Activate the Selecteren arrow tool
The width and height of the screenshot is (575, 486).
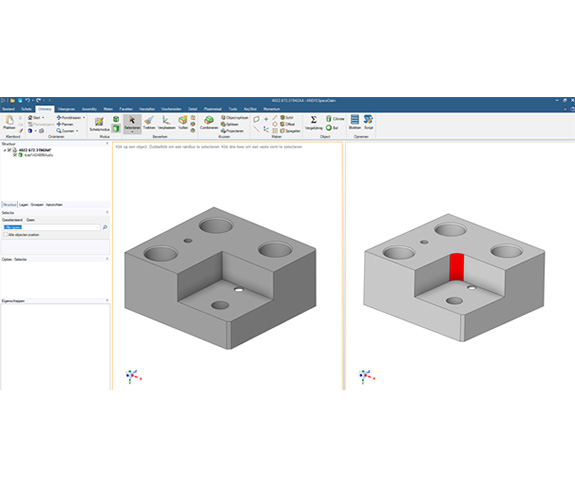(132, 123)
